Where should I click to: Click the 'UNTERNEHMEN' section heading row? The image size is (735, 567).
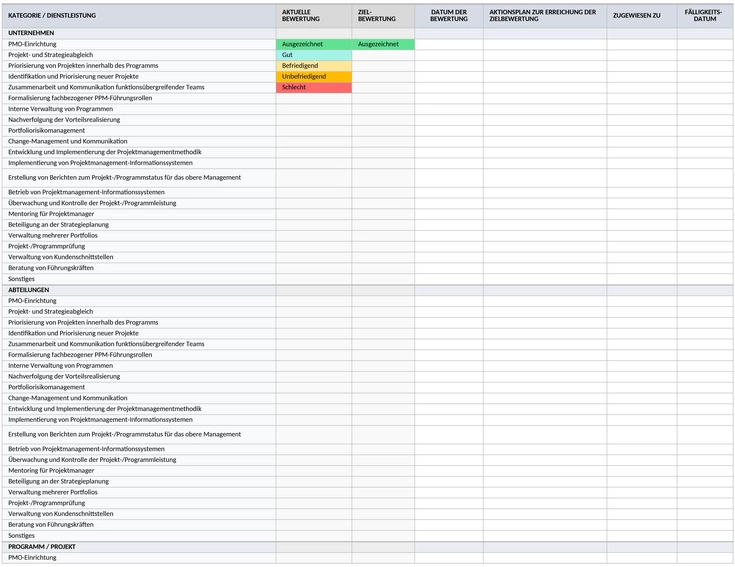coord(368,33)
